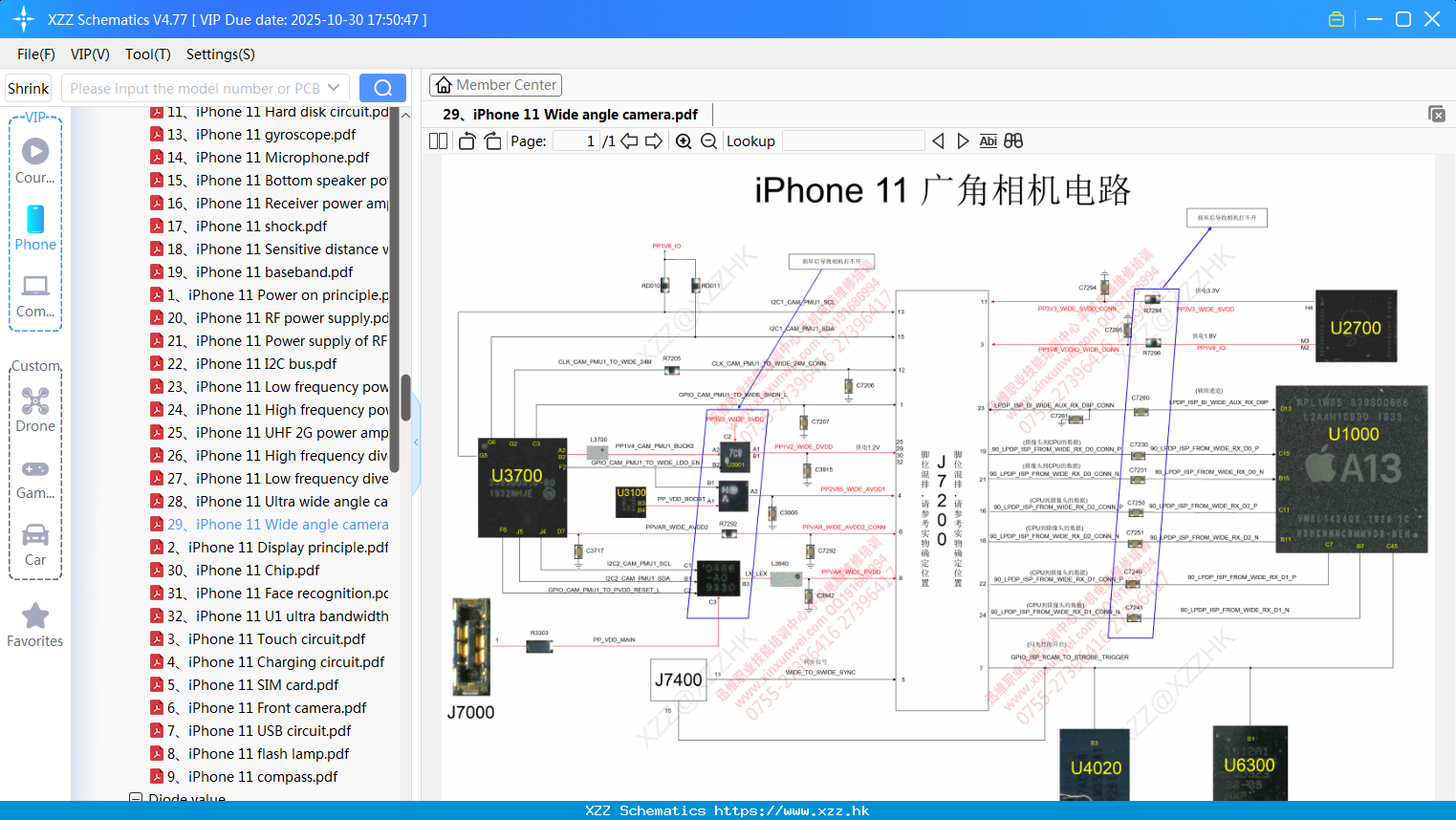Open iPhone 11 Display principle.pdf
Image resolution: width=1456 pixels, height=820 pixels.
[x=270, y=548]
